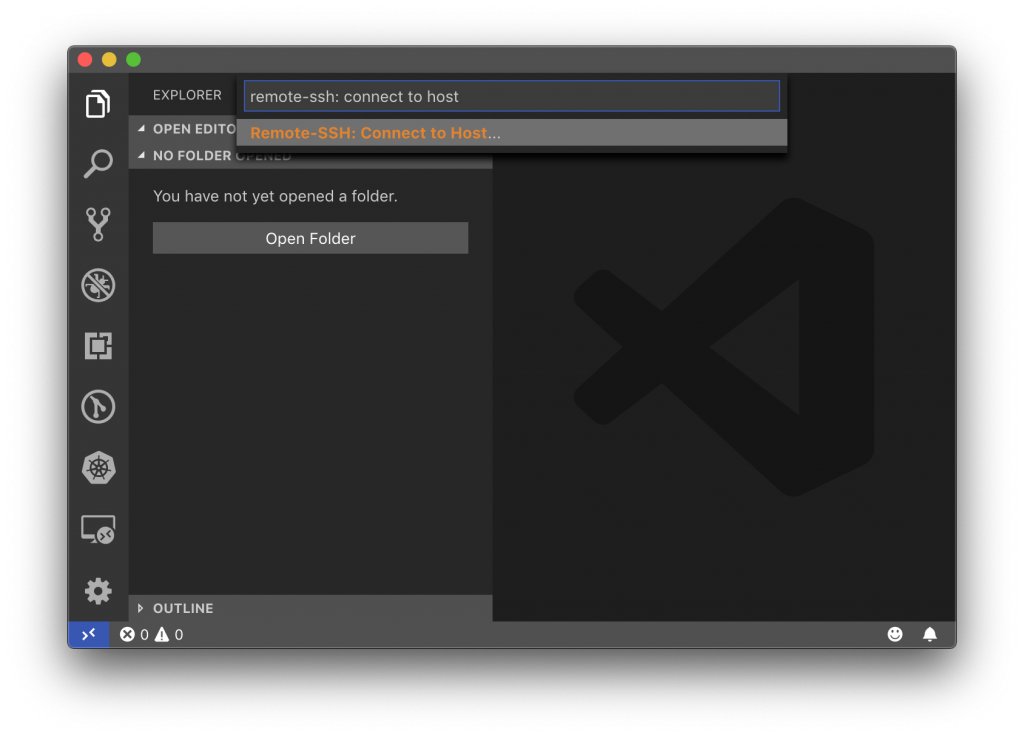Click the feedback smiley icon
The width and height of the screenshot is (1024, 738).
pyautogui.click(x=895, y=634)
